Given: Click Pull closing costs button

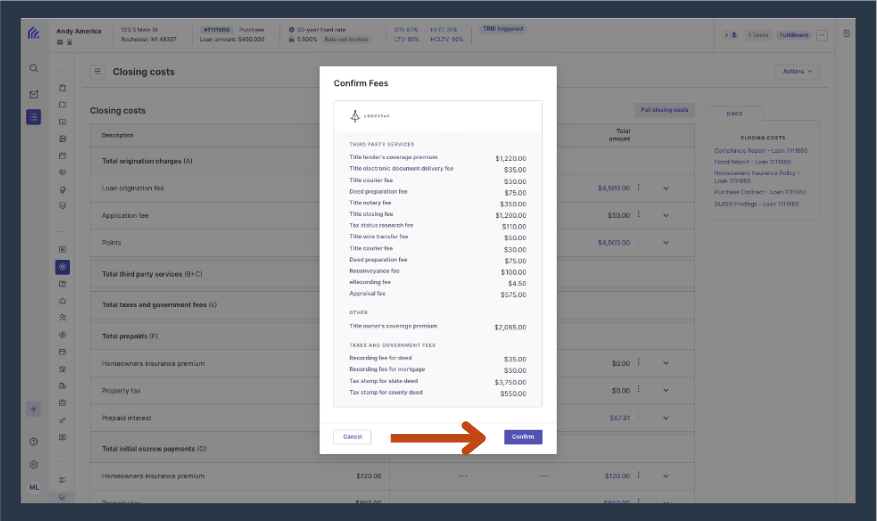Looking at the screenshot, I should (x=664, y=110).
